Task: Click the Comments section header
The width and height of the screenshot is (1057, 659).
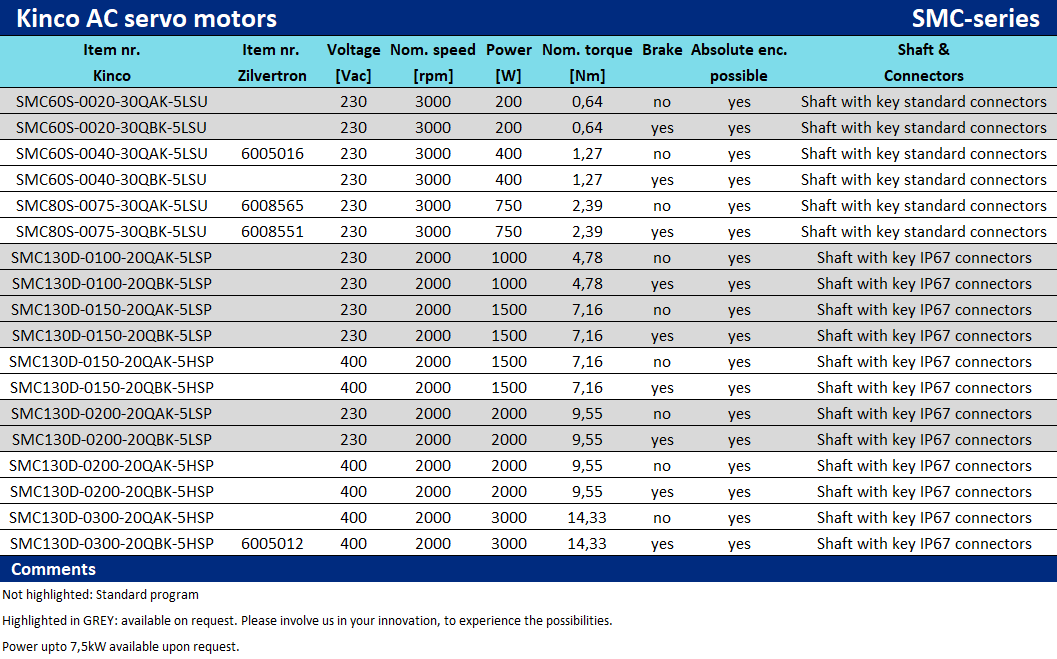Action: 54,569
